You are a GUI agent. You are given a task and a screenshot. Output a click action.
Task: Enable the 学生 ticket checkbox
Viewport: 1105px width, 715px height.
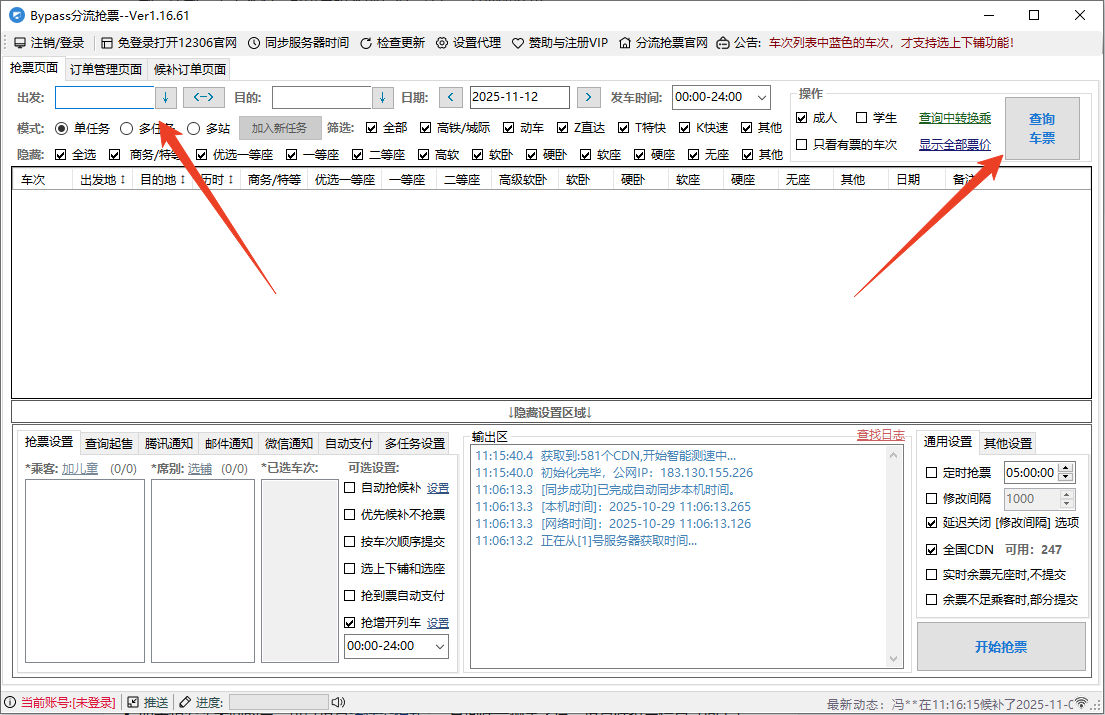(862, 118)
